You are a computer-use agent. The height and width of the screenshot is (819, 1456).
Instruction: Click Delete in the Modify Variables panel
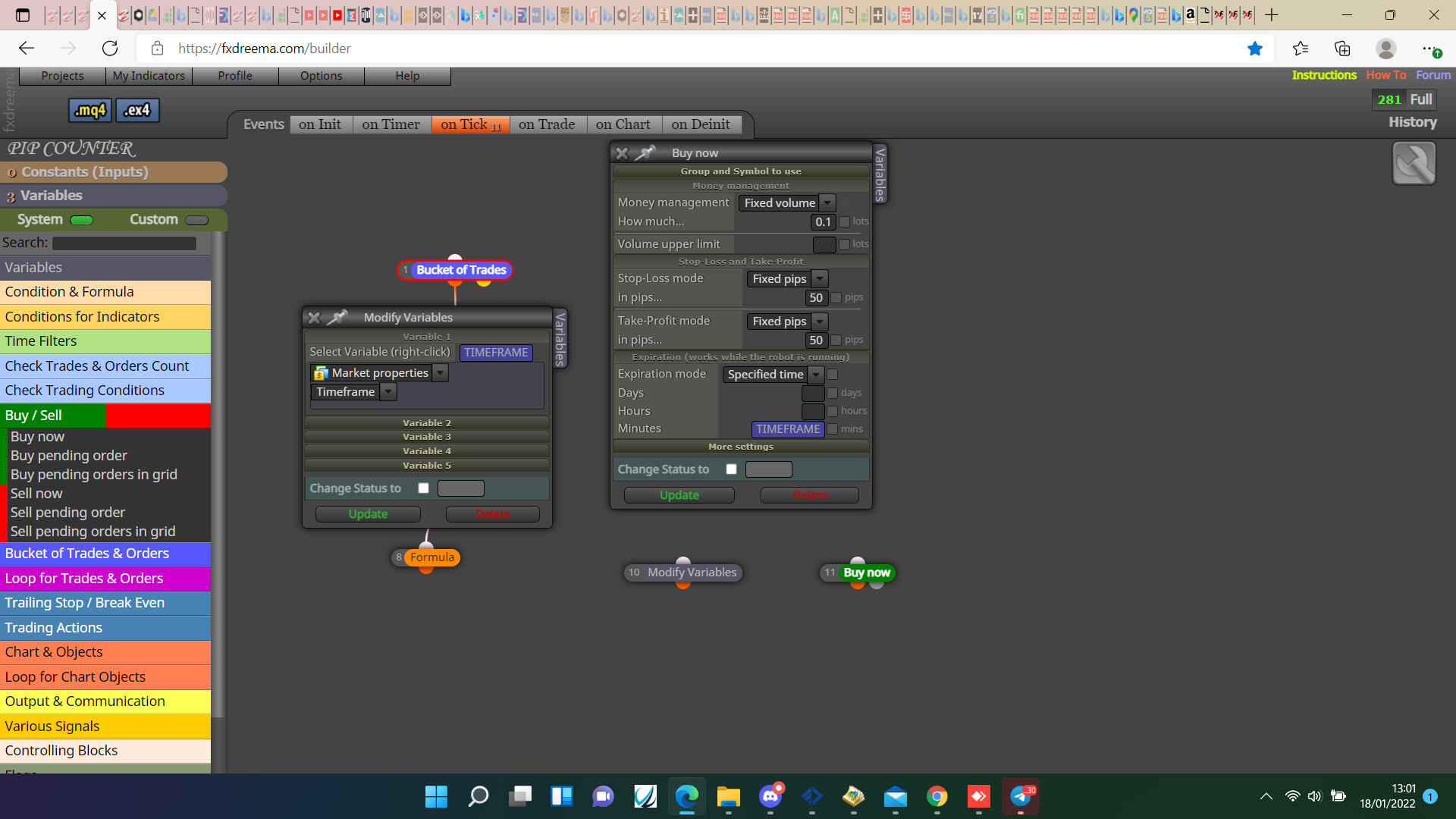(493, 514)
